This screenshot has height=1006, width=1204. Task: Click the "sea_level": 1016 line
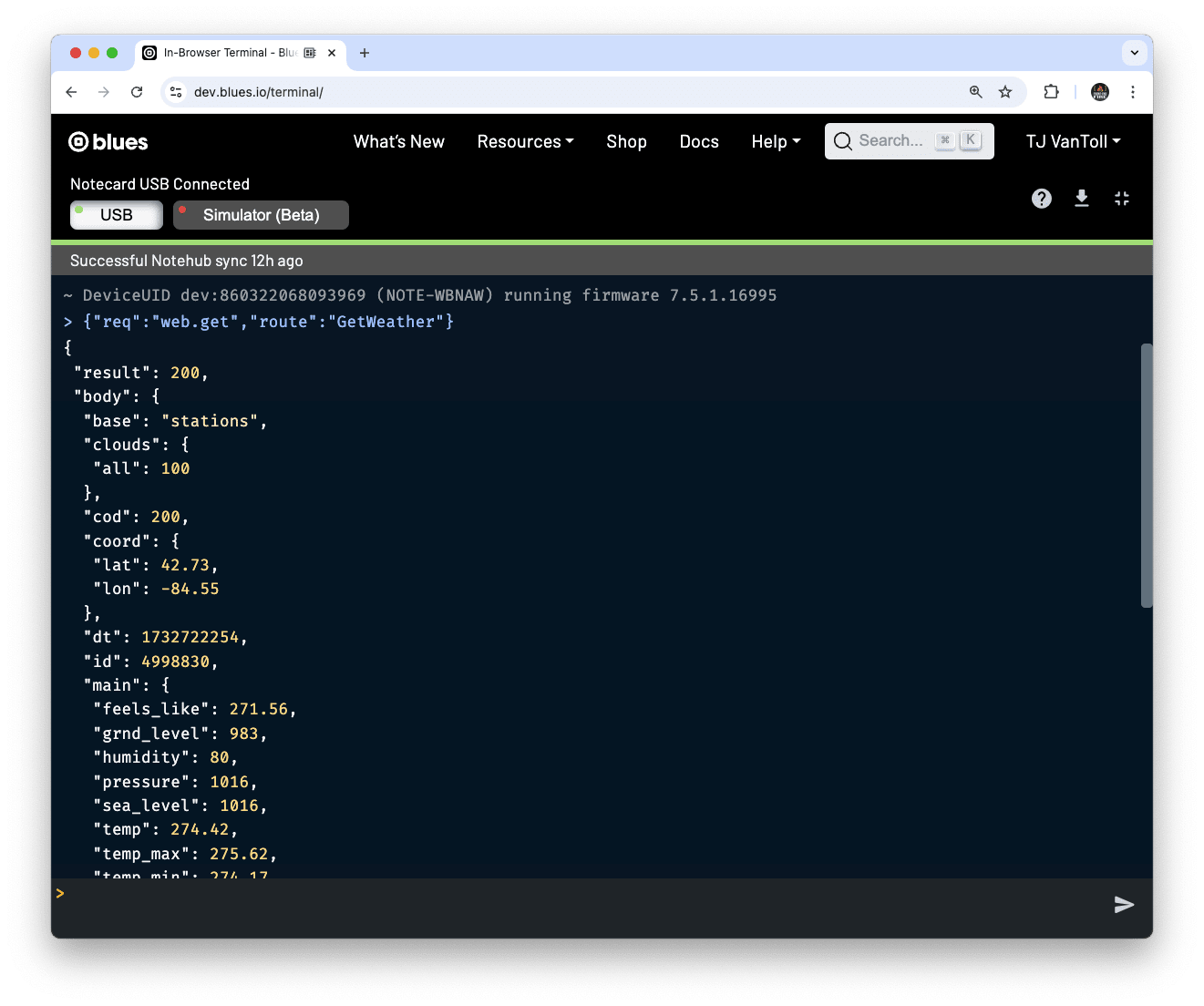pyautogui.click(x=180, y=806)
